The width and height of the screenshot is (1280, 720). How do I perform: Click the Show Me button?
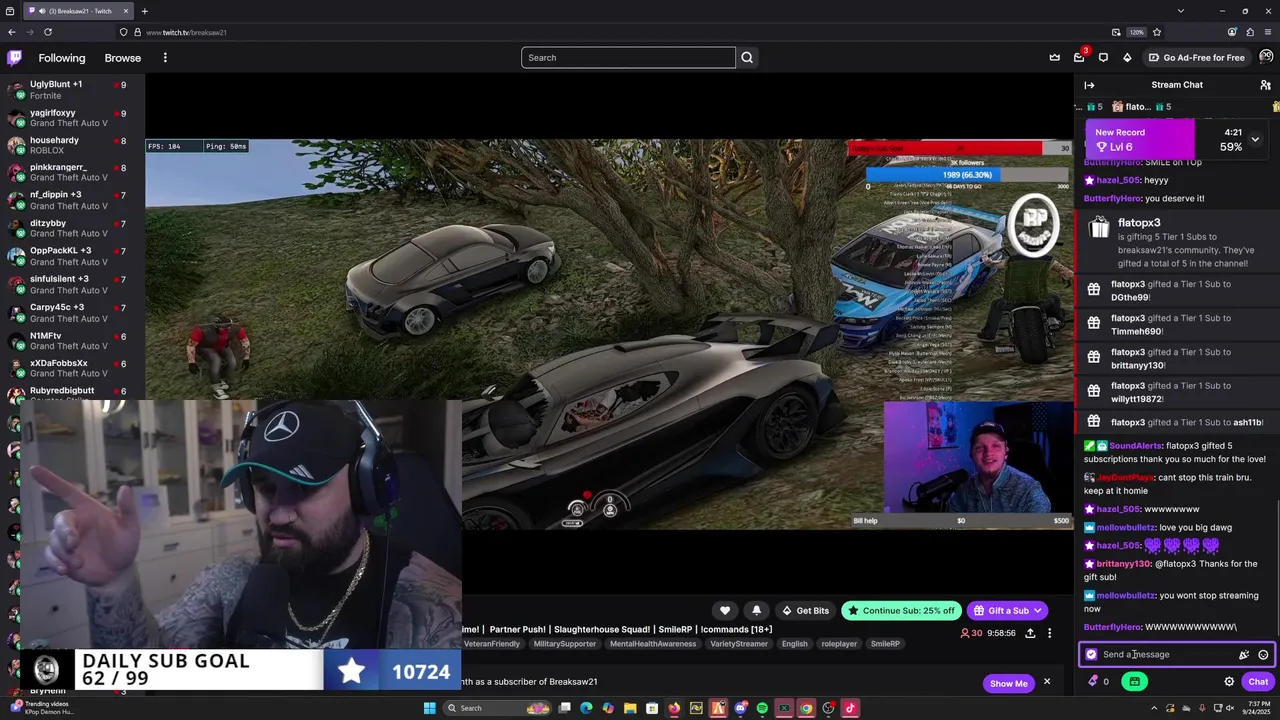pyautogui.click(x=1008, y=683)
